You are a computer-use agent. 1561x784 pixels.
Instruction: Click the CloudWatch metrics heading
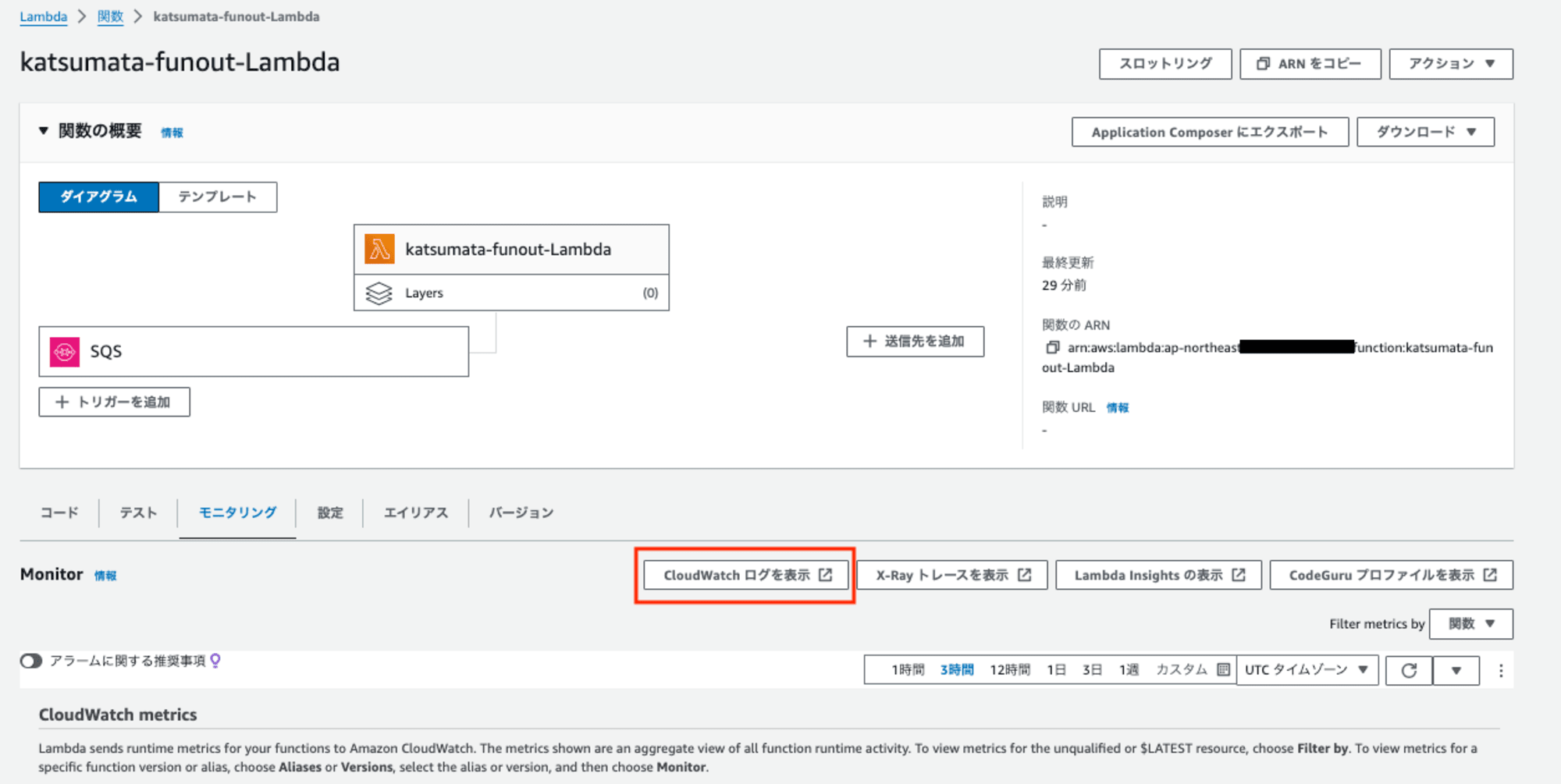coord(118,715)
